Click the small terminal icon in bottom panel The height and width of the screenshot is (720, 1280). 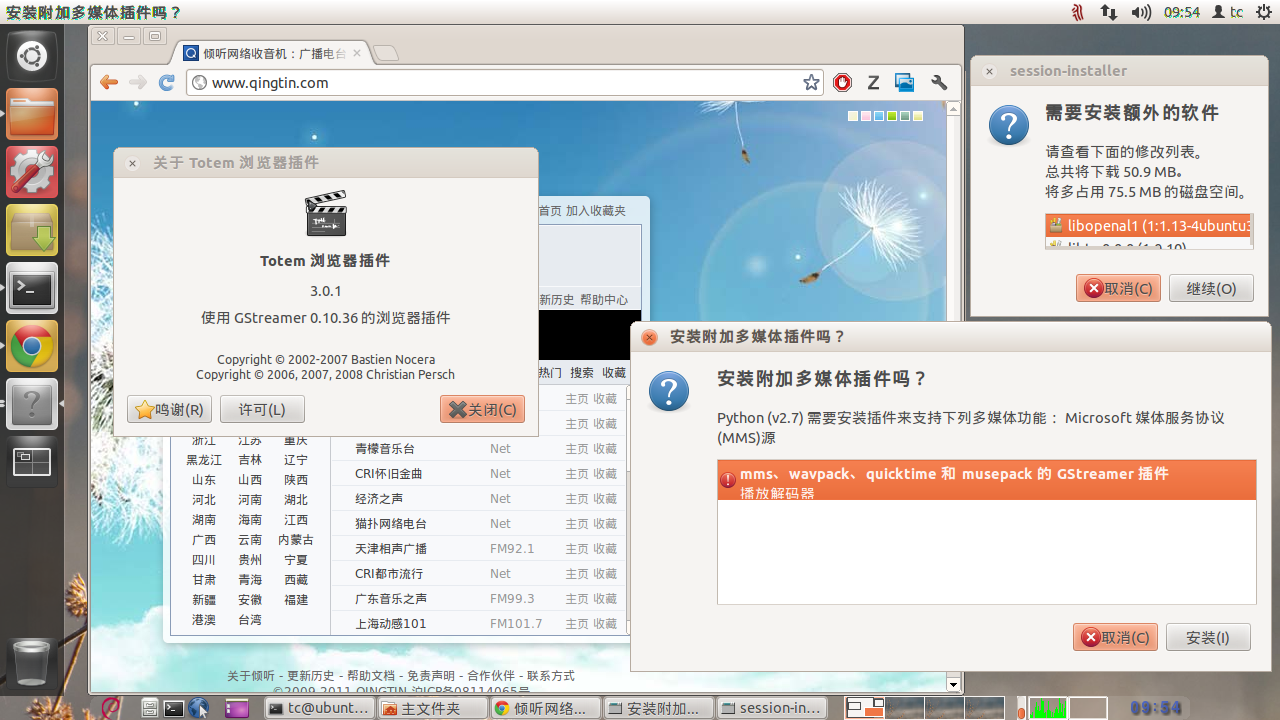pos(174,708)
